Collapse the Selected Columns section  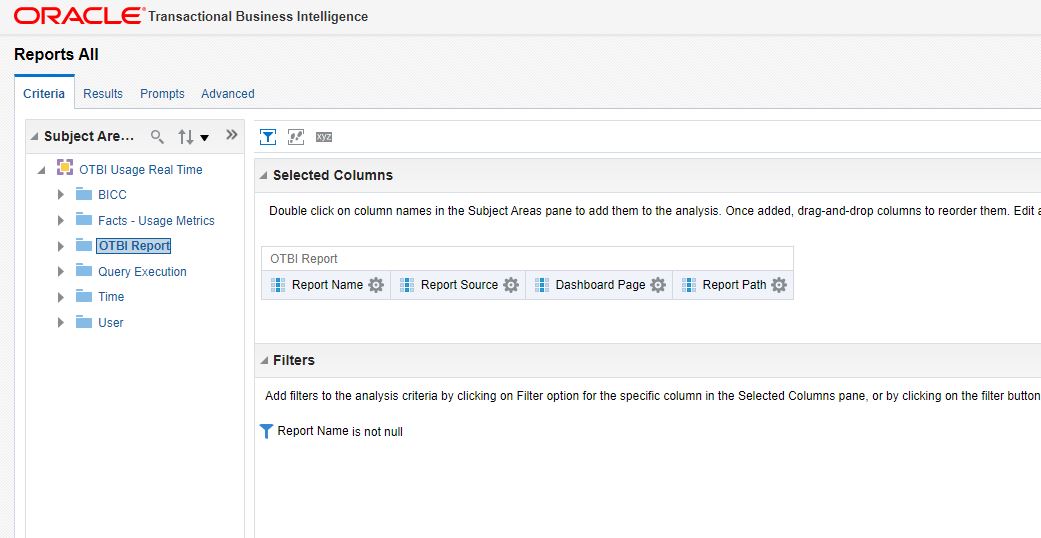[263, 175]
